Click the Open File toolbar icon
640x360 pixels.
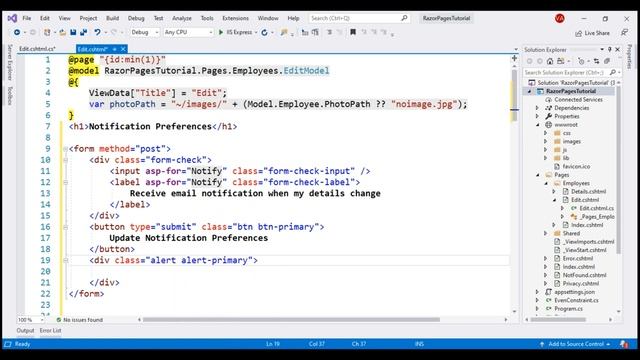pyautogui.click(x=62, y=32)
